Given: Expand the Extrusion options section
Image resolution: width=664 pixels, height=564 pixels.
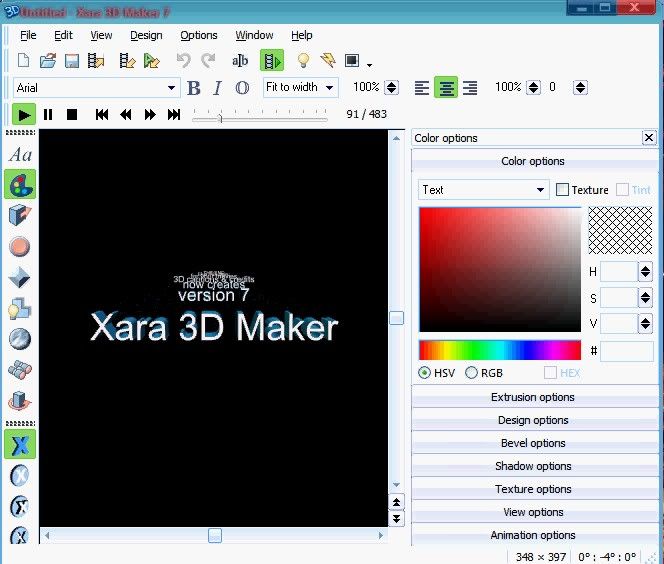Looking at the screenshot, I should click(535, 397).
